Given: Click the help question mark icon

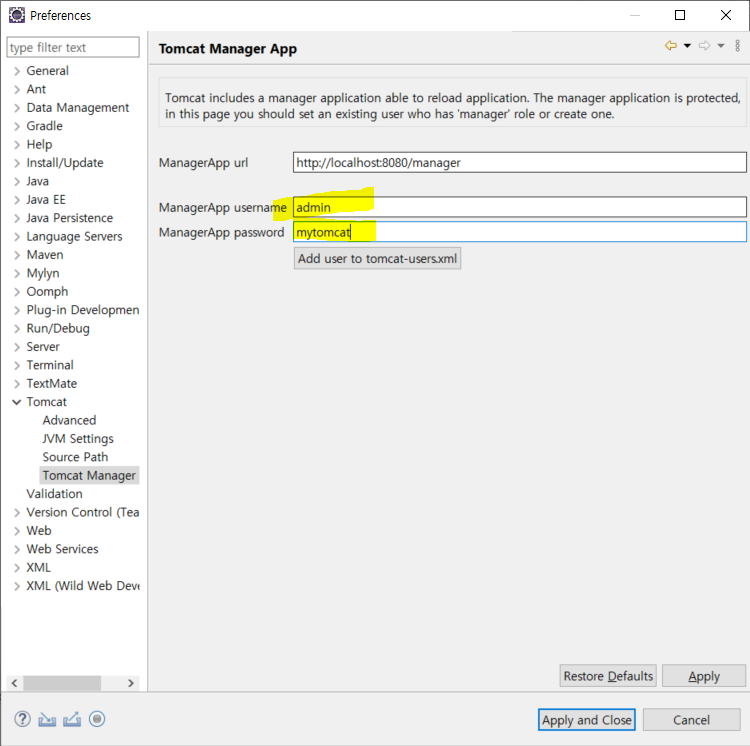Looking at the screenshot, I should 22,719.
